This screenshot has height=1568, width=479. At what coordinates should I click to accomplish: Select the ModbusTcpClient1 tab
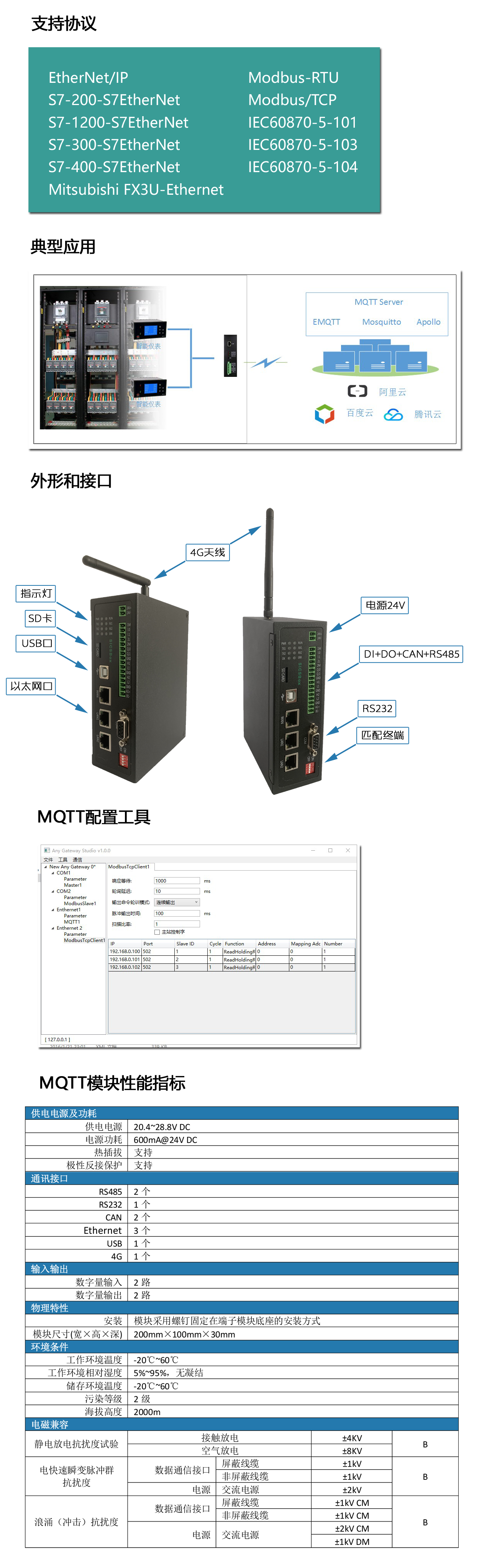(129, 867)
